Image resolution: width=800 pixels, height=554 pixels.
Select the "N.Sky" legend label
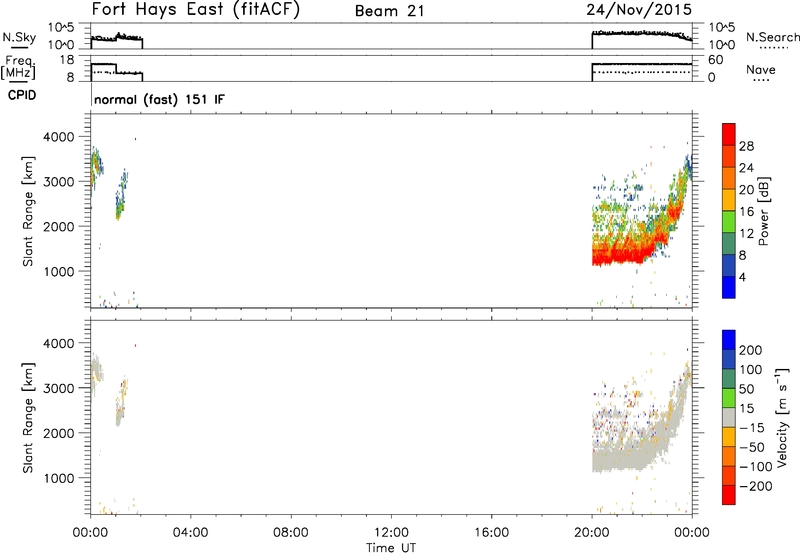coord(19,37)
